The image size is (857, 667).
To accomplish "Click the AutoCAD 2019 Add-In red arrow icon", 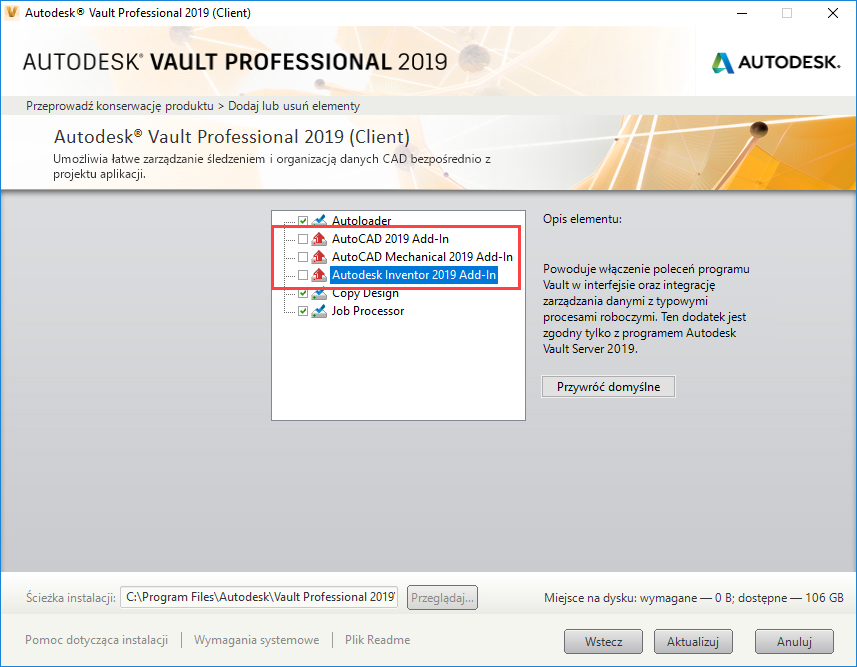I will point(319,239).
